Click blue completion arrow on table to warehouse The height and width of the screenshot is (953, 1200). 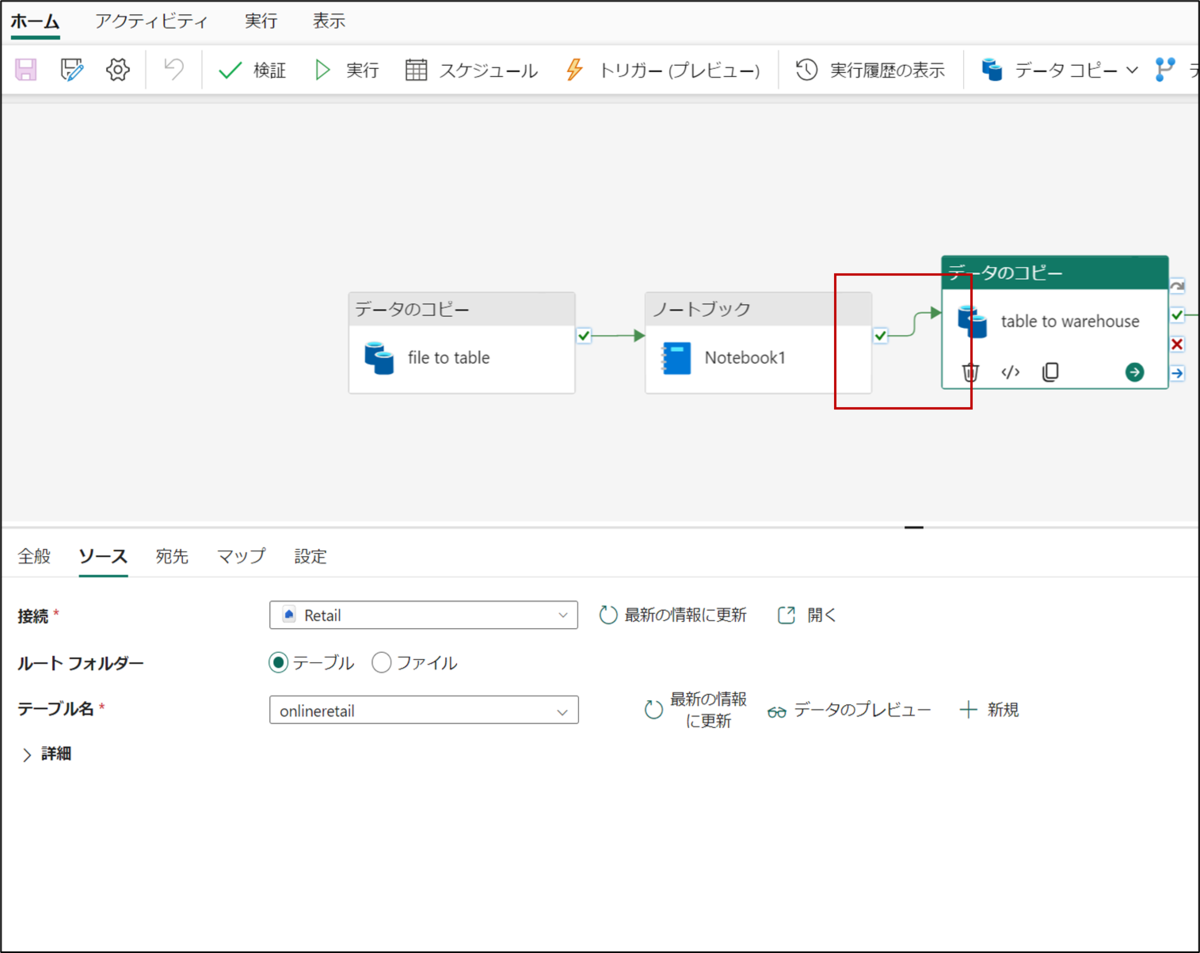[x=1177, y=373]
